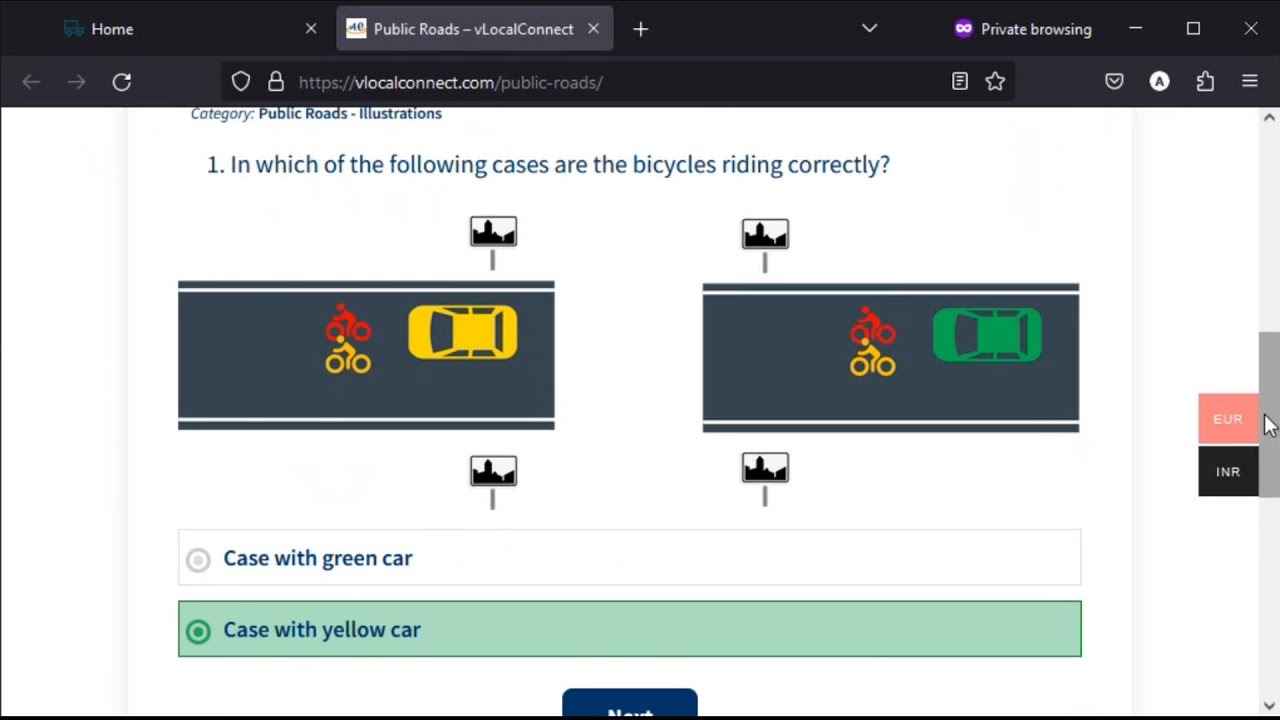
Task: Open the Firefox hamburger menu
Action: (1250, 82)
